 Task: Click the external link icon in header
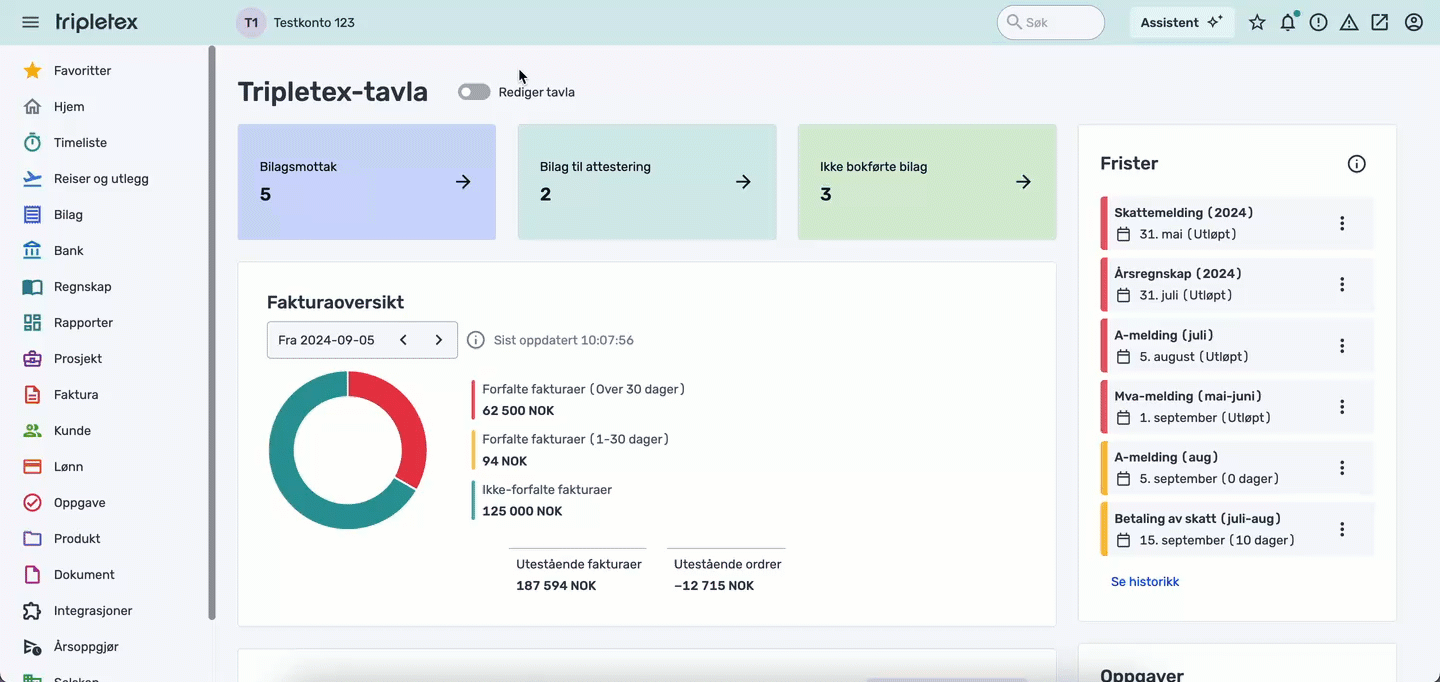pyautogui.click(x=1380, y=22)
